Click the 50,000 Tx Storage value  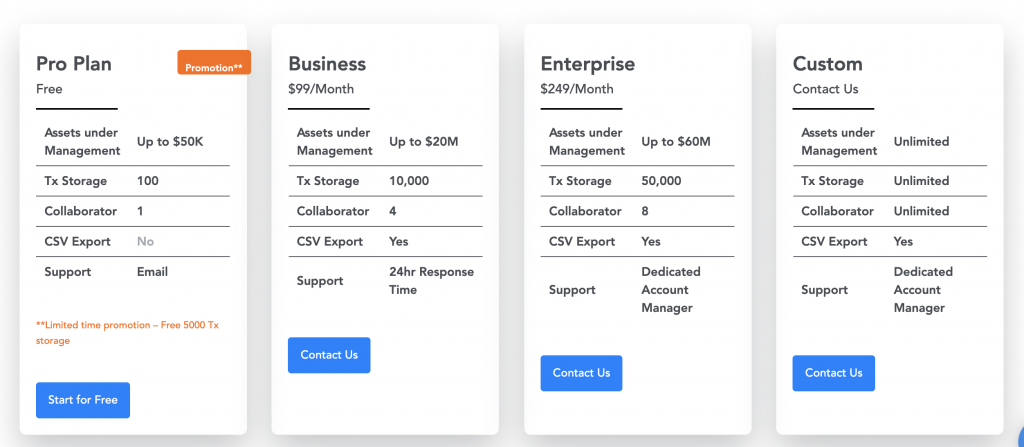661,181
